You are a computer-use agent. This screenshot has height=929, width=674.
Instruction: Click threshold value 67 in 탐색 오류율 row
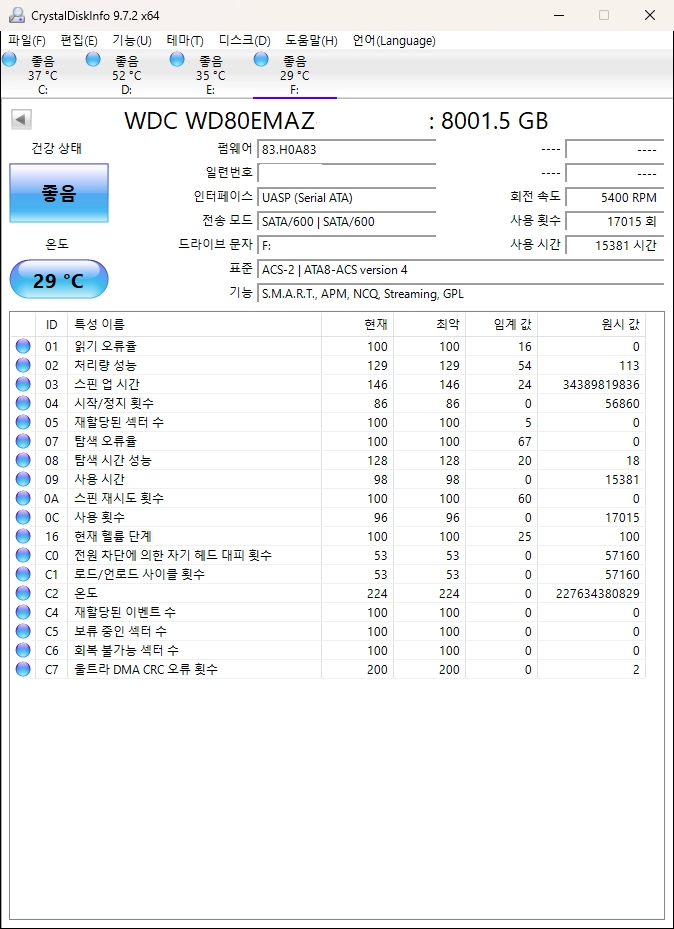point(524,441)
